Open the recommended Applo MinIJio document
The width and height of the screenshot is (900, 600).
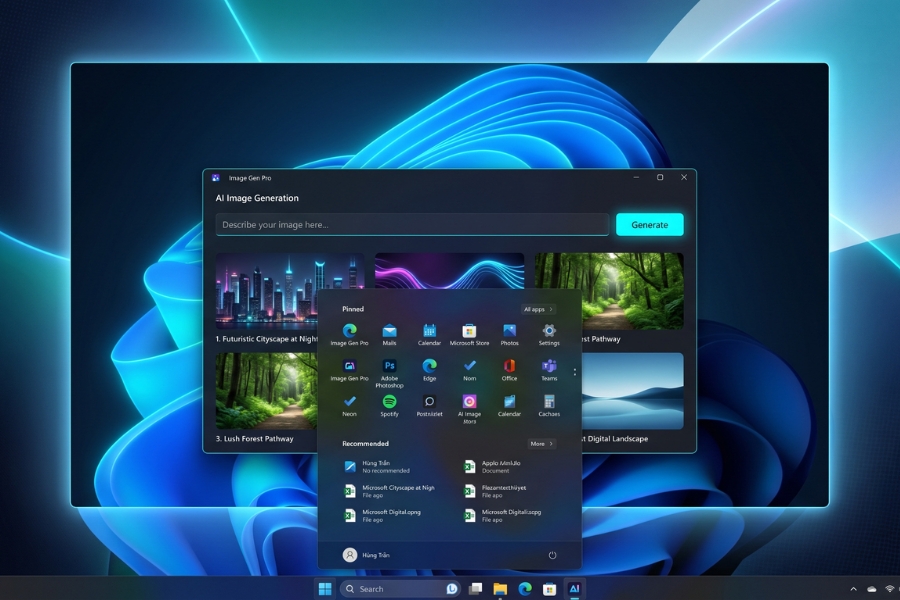pyautogui.click(x=492, y=466)
